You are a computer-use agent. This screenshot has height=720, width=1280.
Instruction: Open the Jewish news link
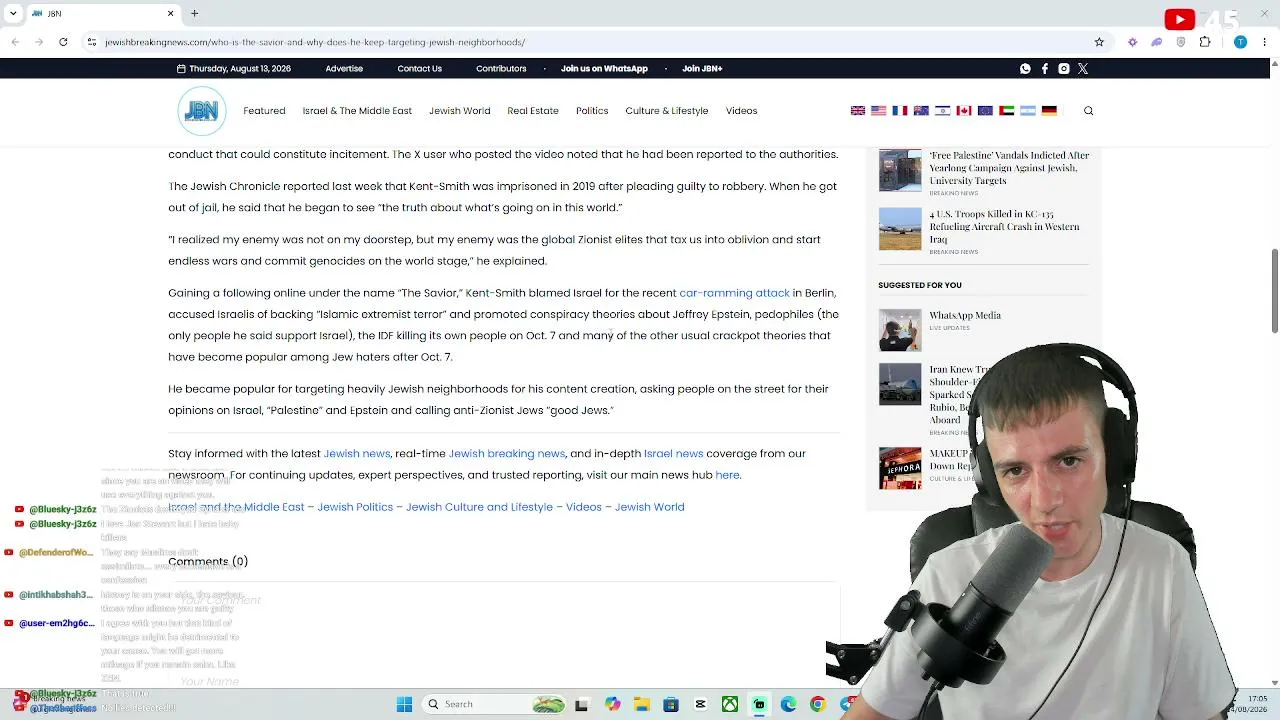click(356, 454)
